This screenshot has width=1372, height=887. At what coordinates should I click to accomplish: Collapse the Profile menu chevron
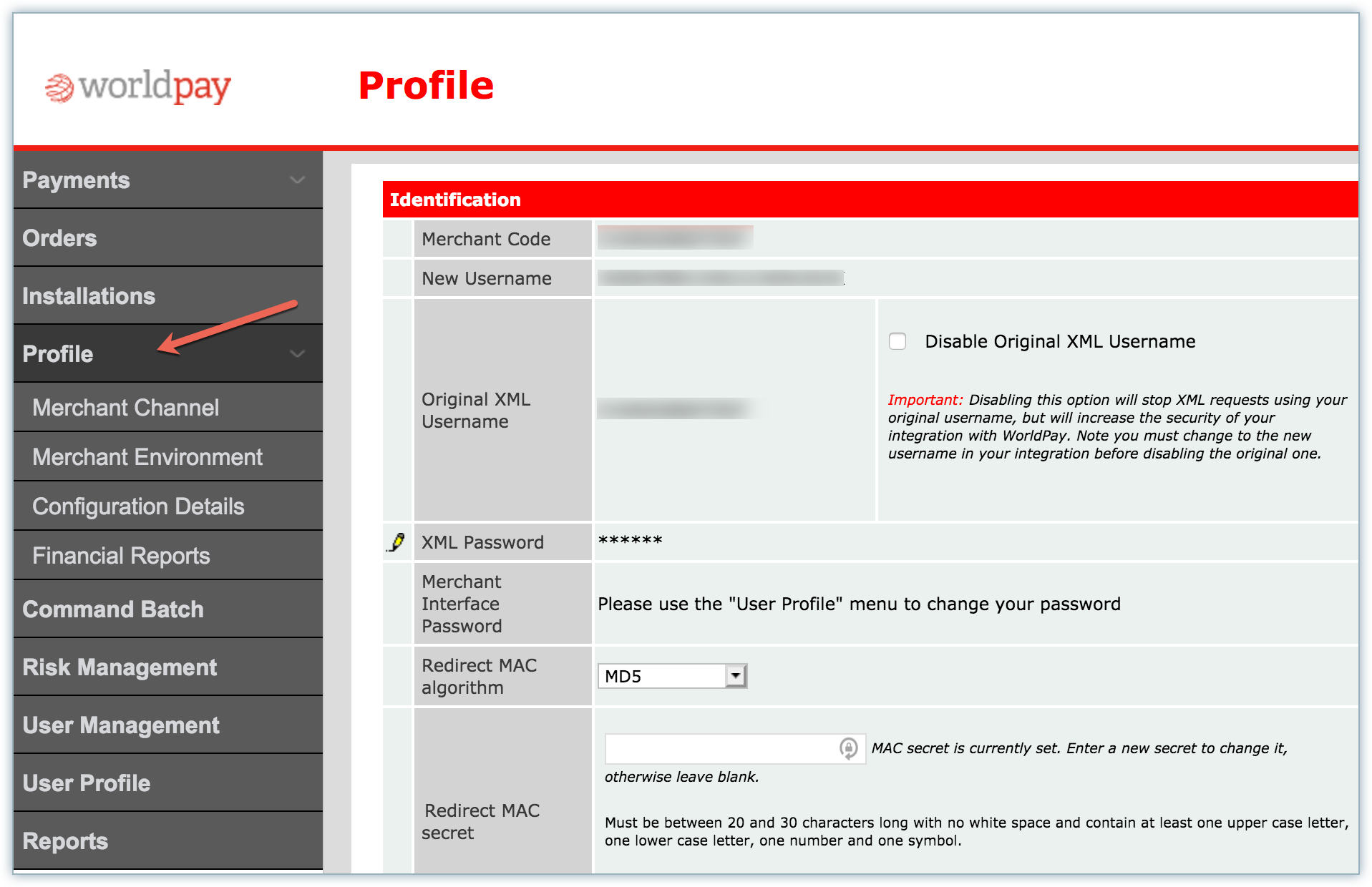point(297,354)
